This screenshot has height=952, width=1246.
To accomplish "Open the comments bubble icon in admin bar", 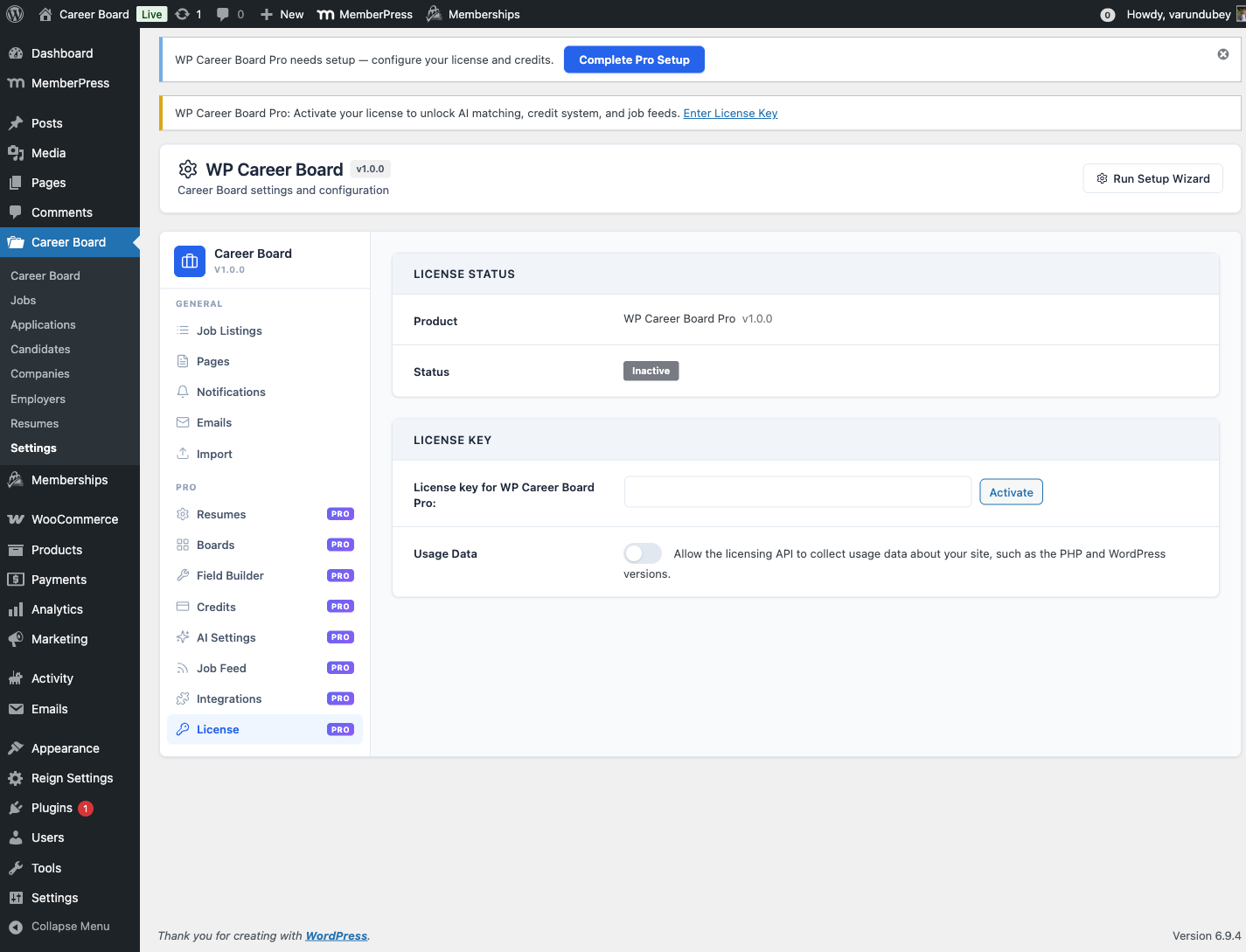I will 223,14.
